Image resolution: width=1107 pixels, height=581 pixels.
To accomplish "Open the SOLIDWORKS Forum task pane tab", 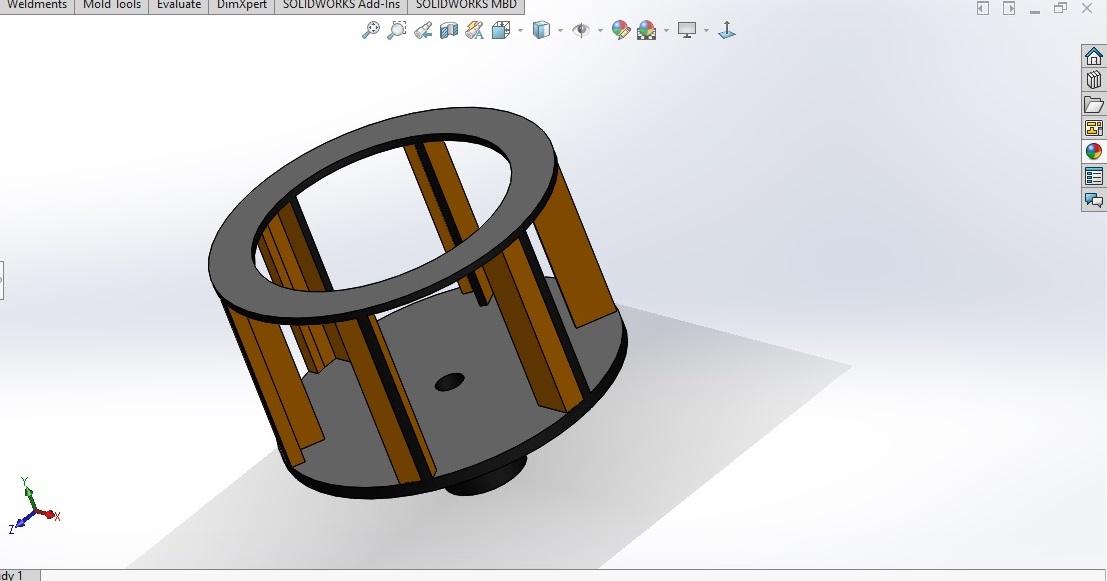I will click(1094, 200).
